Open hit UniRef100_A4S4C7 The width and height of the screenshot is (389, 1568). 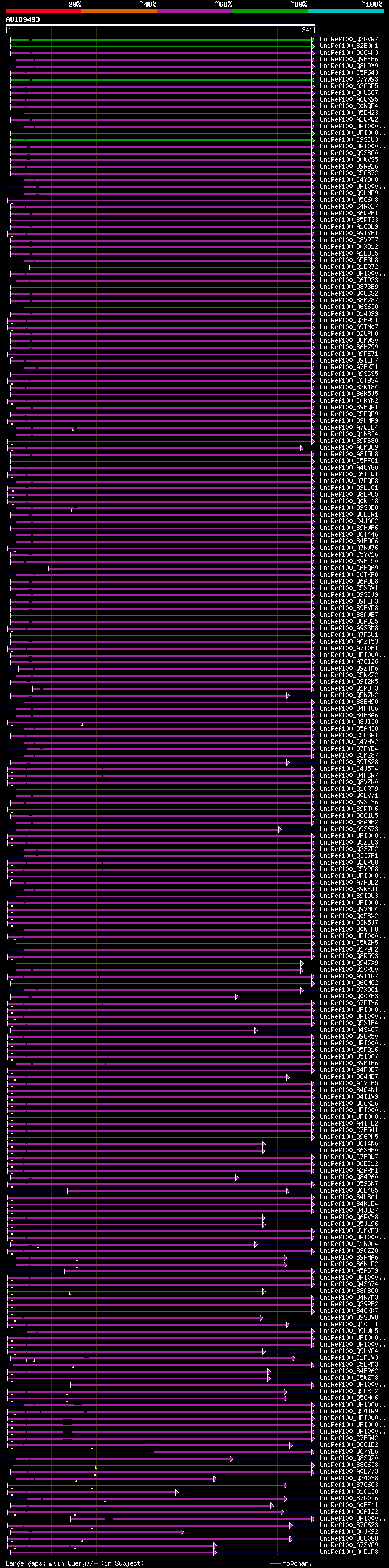tap(349, 1031)
